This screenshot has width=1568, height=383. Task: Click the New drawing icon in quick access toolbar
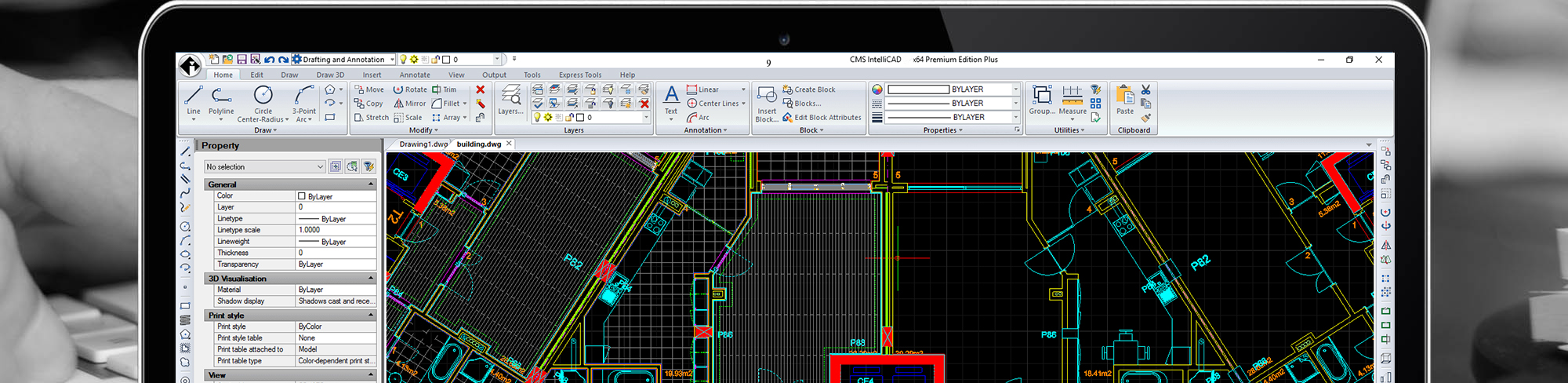pyautogui.click(x=213, y=60)
